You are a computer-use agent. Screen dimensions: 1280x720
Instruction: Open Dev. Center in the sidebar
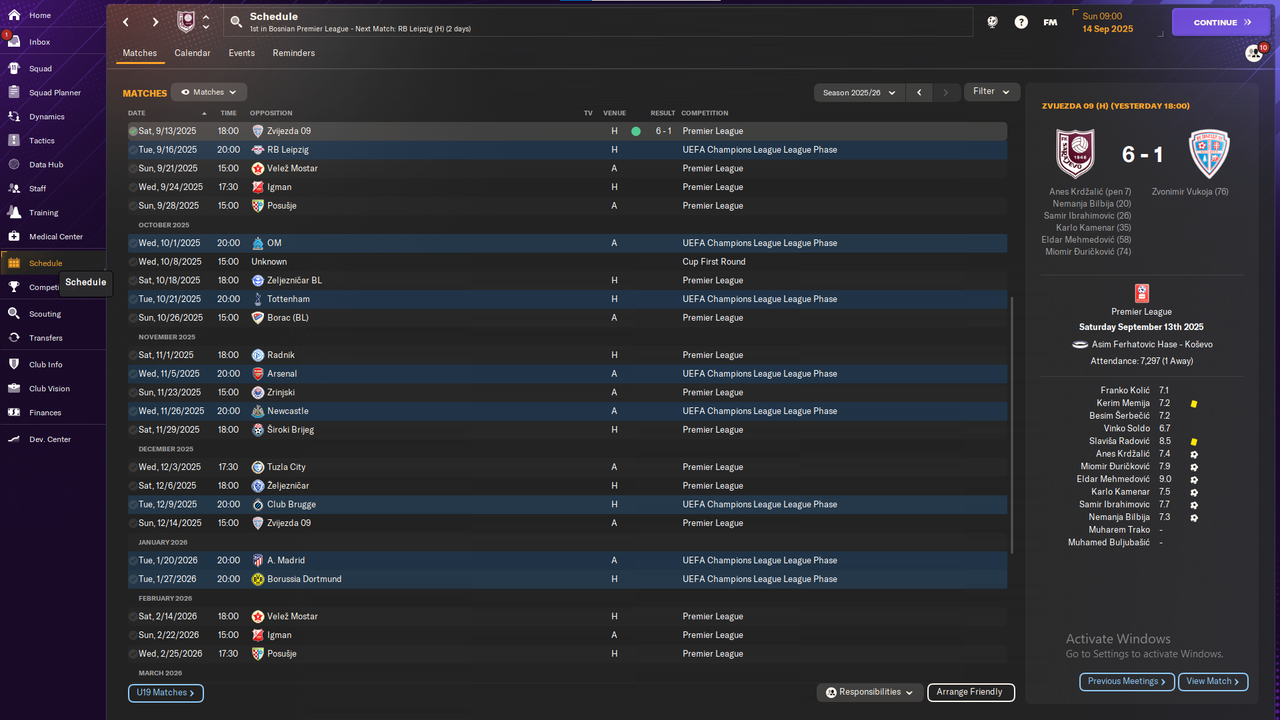click(50, 440)
